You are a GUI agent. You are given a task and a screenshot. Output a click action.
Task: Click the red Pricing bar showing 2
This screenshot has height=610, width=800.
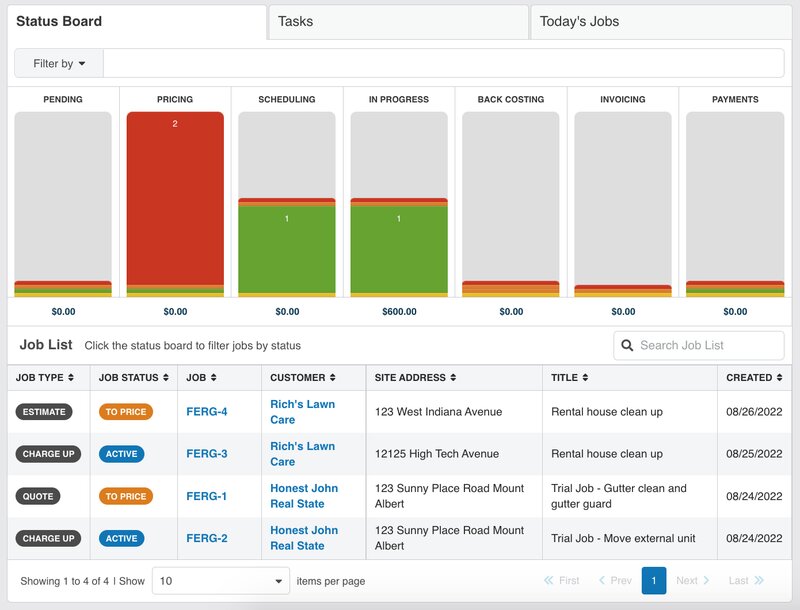point(175,198)
